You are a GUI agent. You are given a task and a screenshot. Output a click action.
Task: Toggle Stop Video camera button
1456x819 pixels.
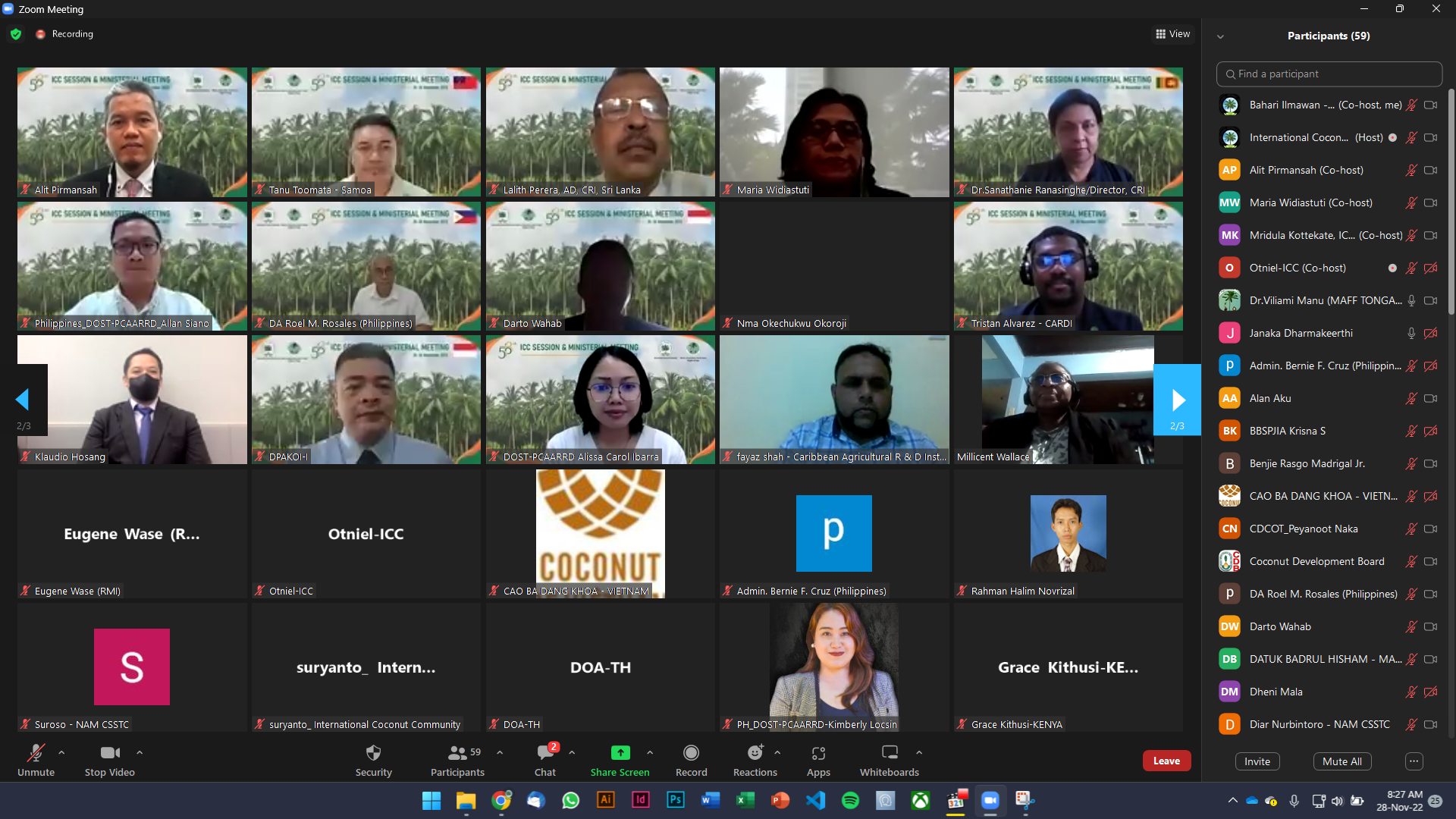pos(110,753)
